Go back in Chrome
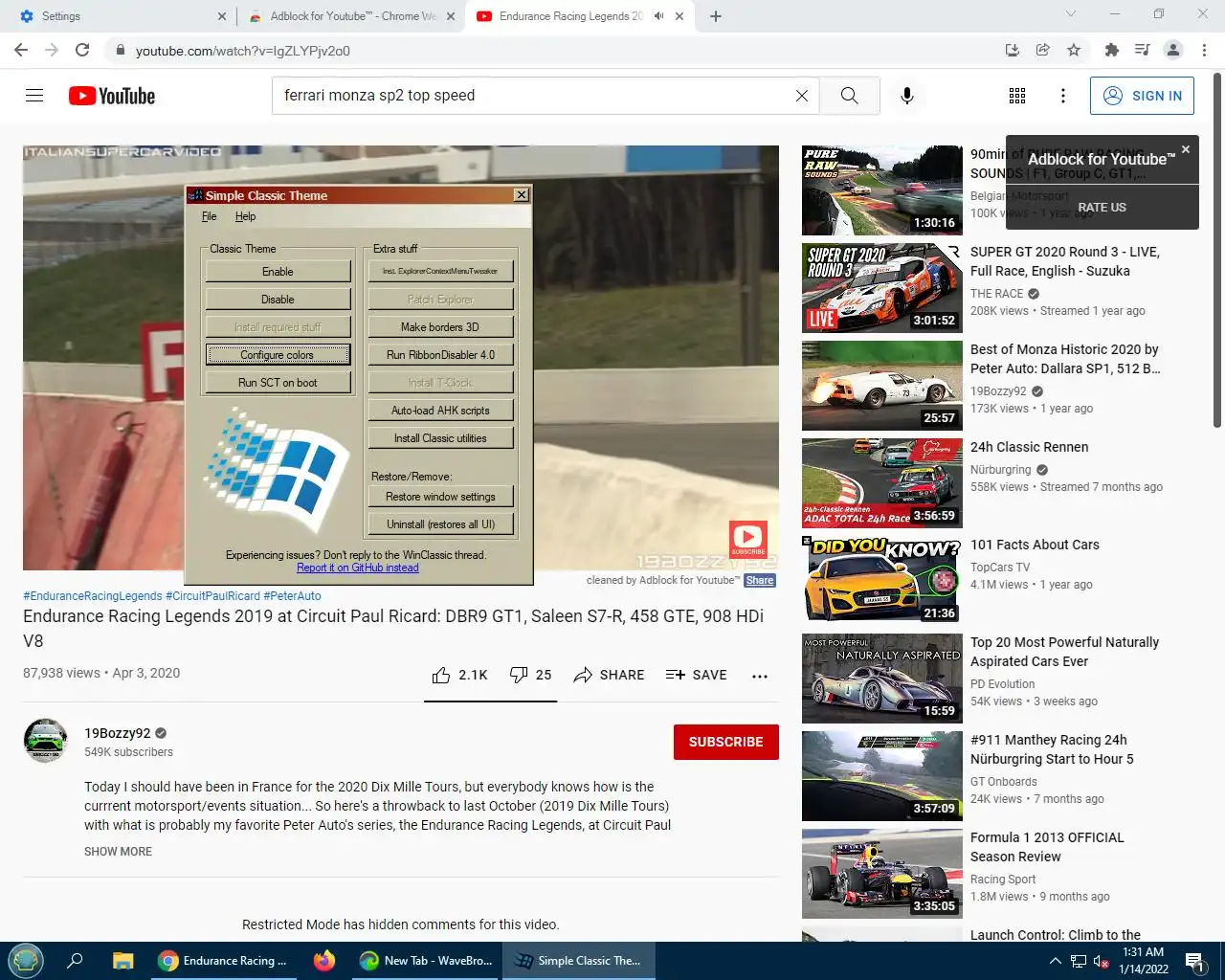Viewport: 1225px width, 980px height. (21, 50)
